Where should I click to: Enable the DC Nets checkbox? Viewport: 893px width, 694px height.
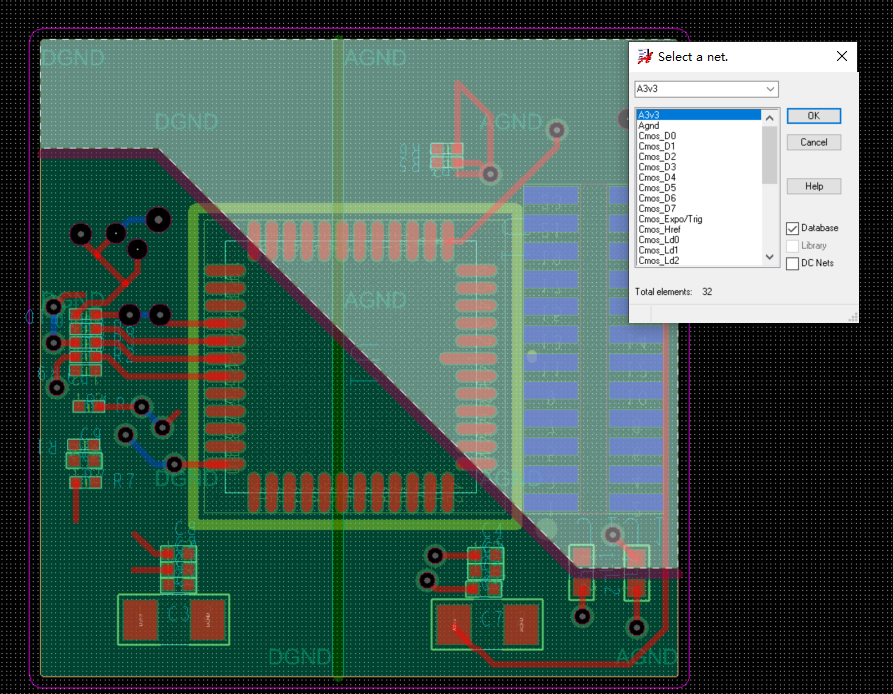click(x=793, y=262)
